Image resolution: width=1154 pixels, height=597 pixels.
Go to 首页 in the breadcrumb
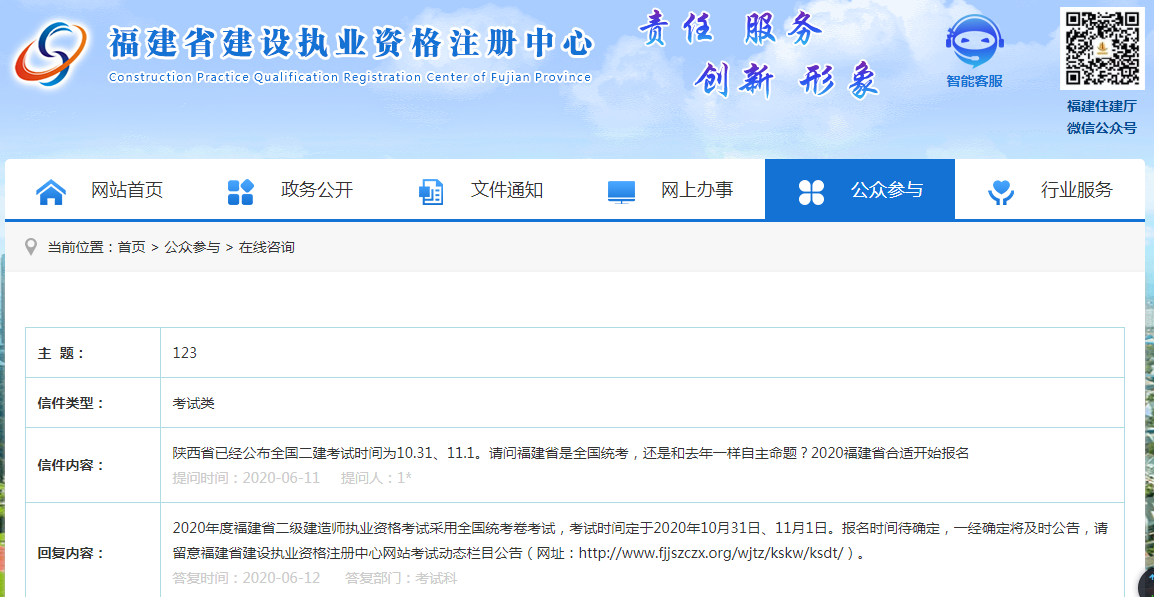[x=132, y=247]
